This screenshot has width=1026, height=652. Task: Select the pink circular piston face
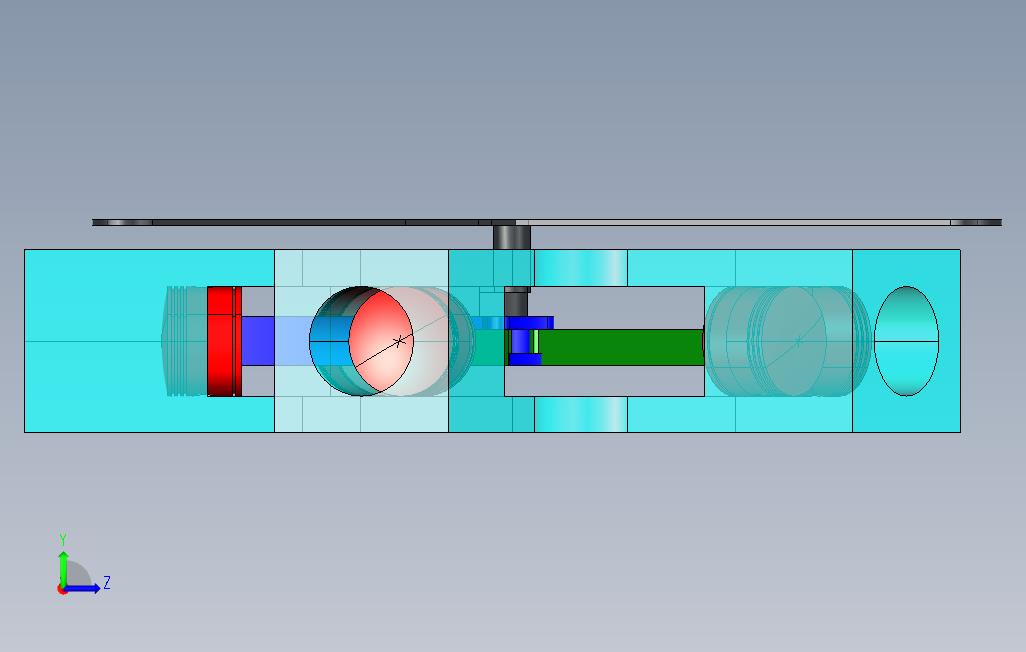(381, 342)
